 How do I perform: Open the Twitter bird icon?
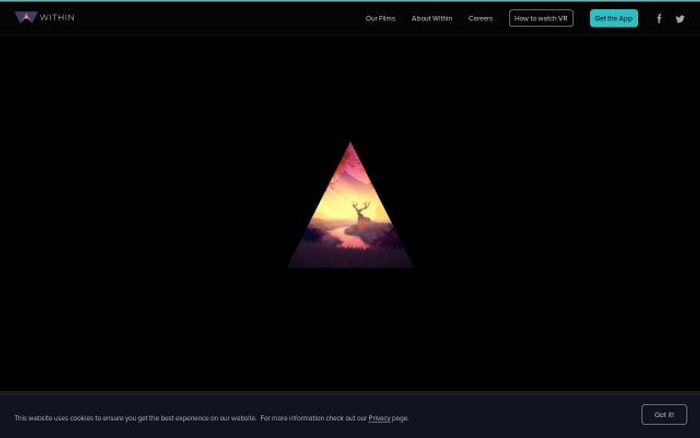(680, 19)
